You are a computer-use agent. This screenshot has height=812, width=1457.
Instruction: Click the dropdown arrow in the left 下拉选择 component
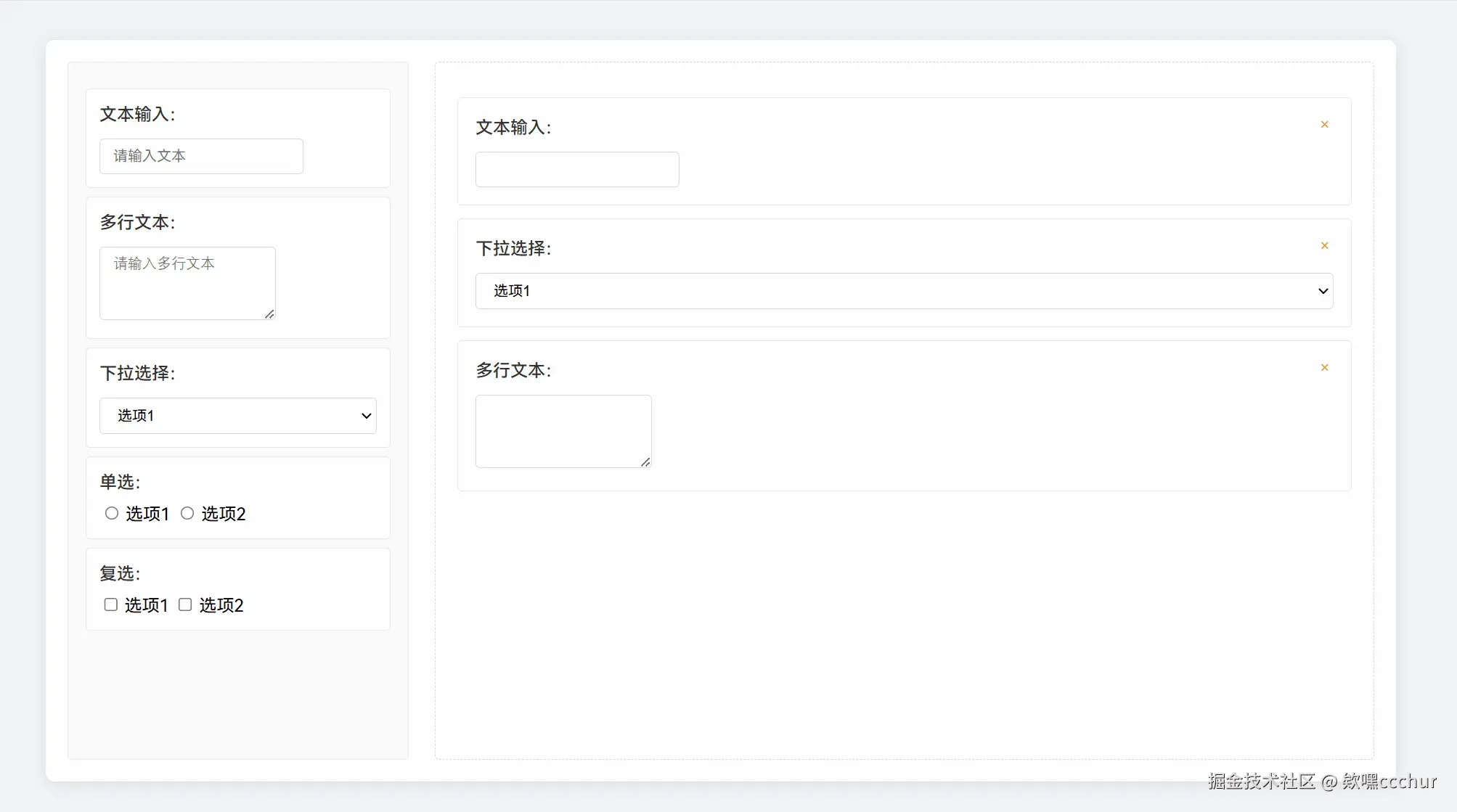click(x=365, y=416)
